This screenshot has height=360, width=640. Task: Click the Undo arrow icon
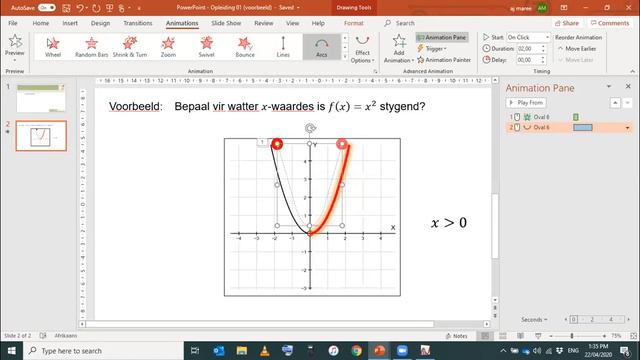click(x=80, y=8)
